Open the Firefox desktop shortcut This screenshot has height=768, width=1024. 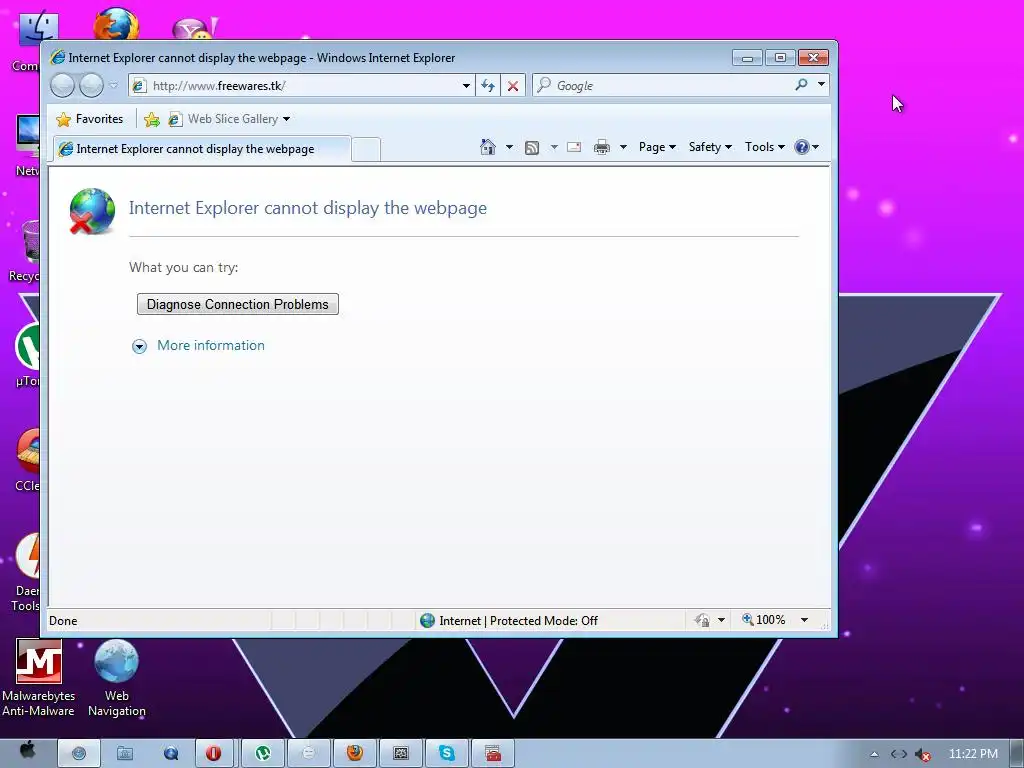pos(116,24)
